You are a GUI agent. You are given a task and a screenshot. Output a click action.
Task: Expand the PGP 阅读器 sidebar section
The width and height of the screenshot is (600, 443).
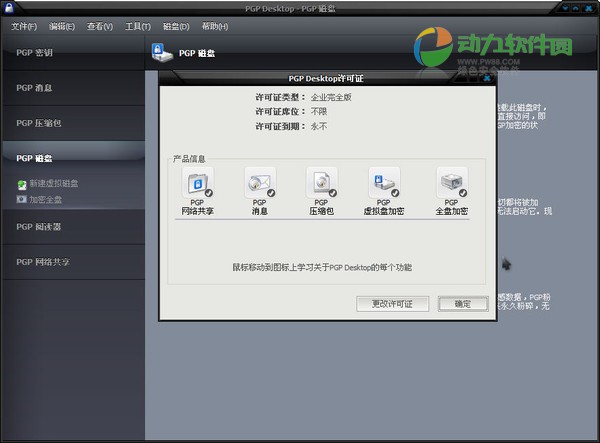pos(72,227)
